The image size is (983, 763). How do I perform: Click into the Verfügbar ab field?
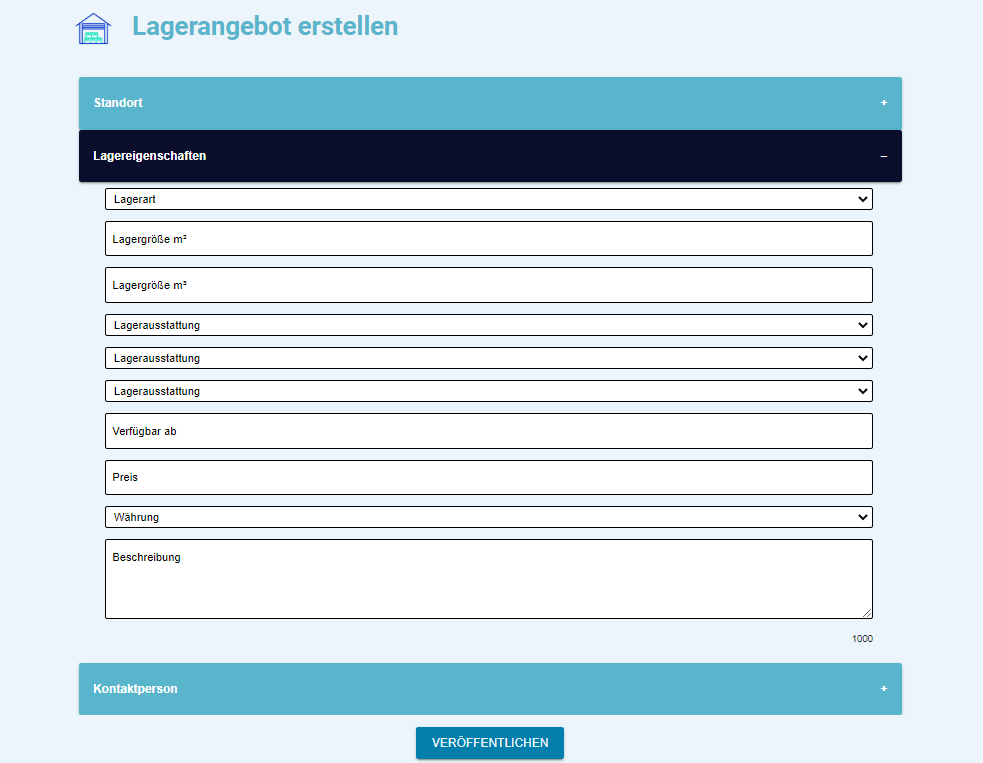(x=489, y=431)
